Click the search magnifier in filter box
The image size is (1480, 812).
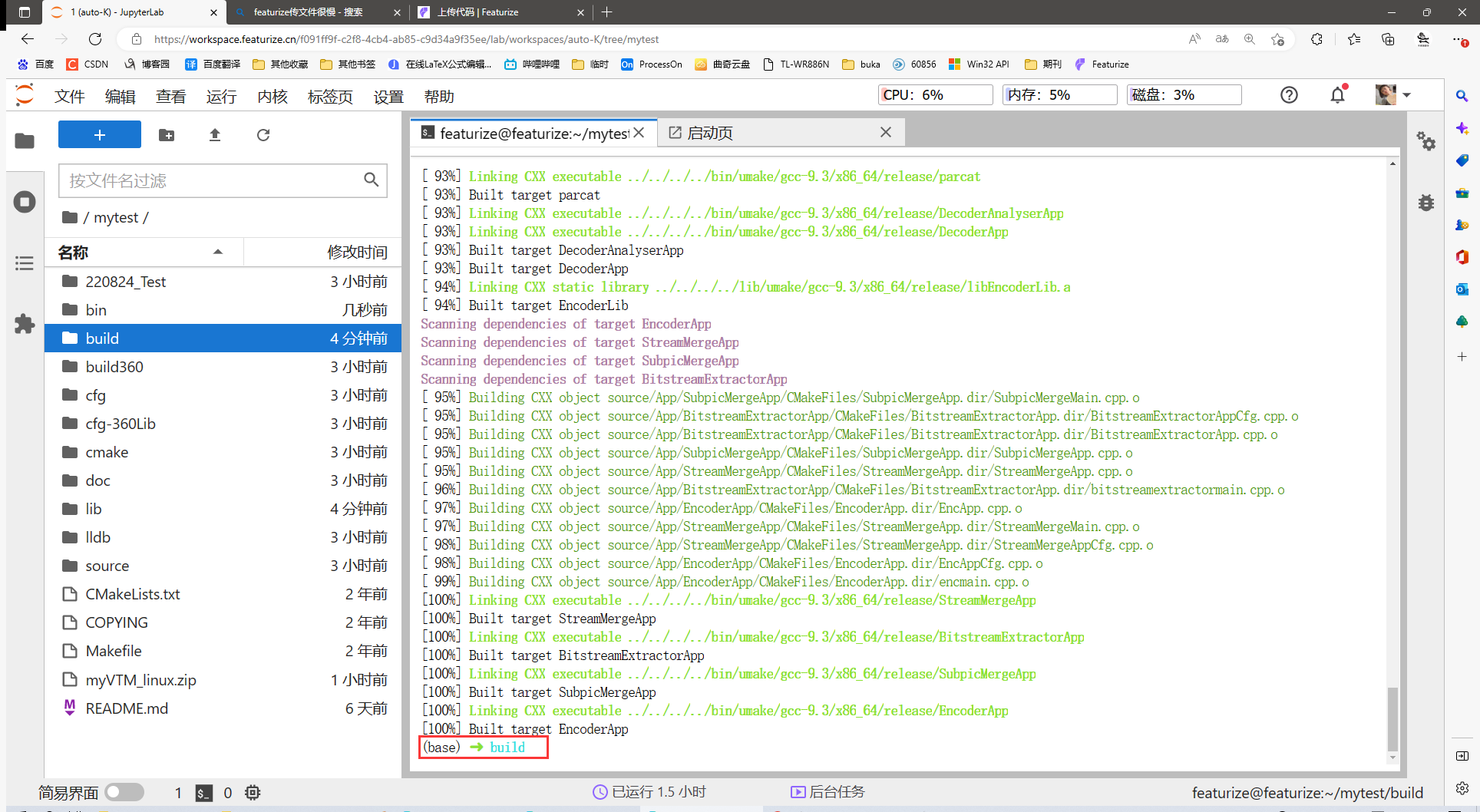(372, 180)
